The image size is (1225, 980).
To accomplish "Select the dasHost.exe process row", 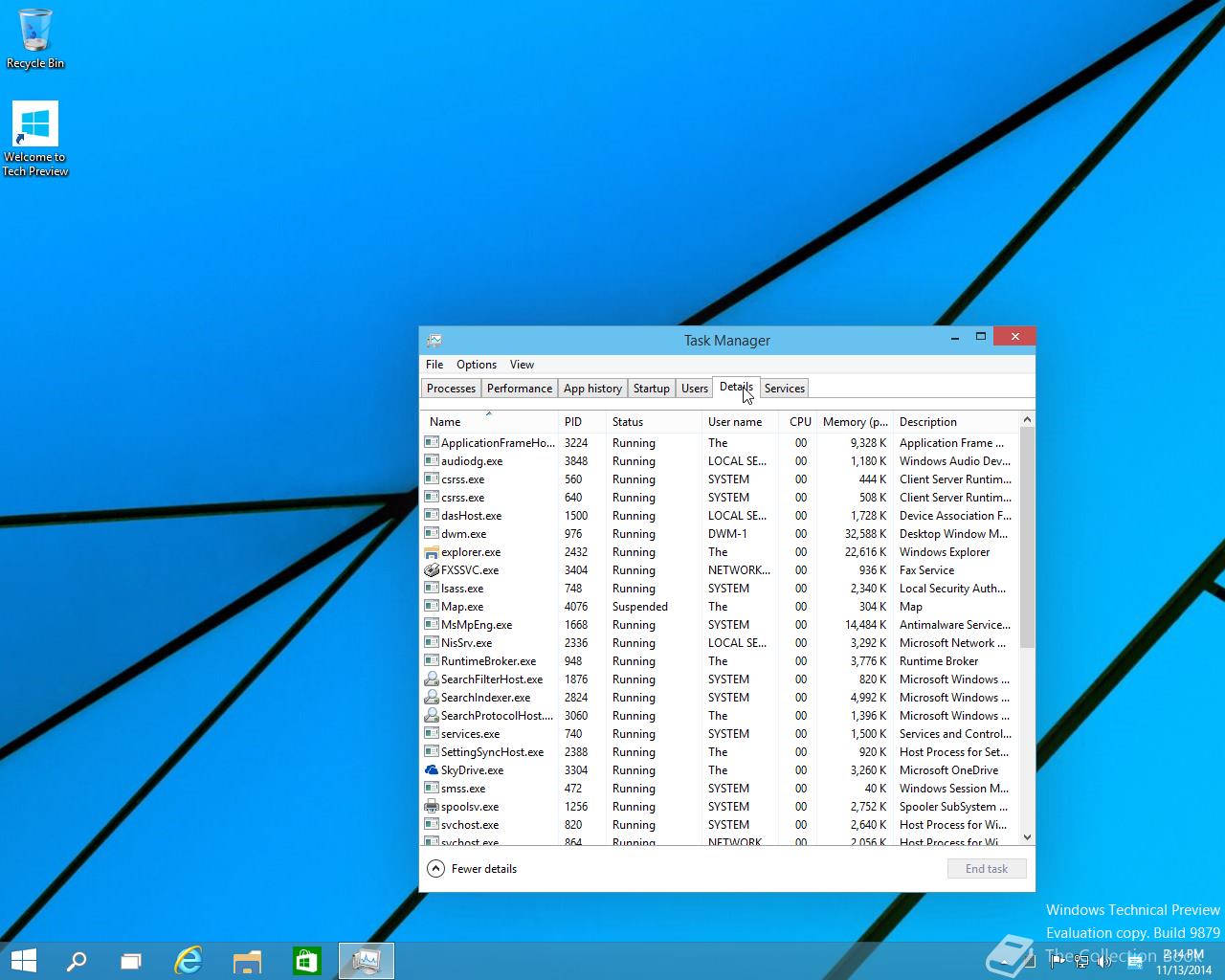I will point(721,516).
